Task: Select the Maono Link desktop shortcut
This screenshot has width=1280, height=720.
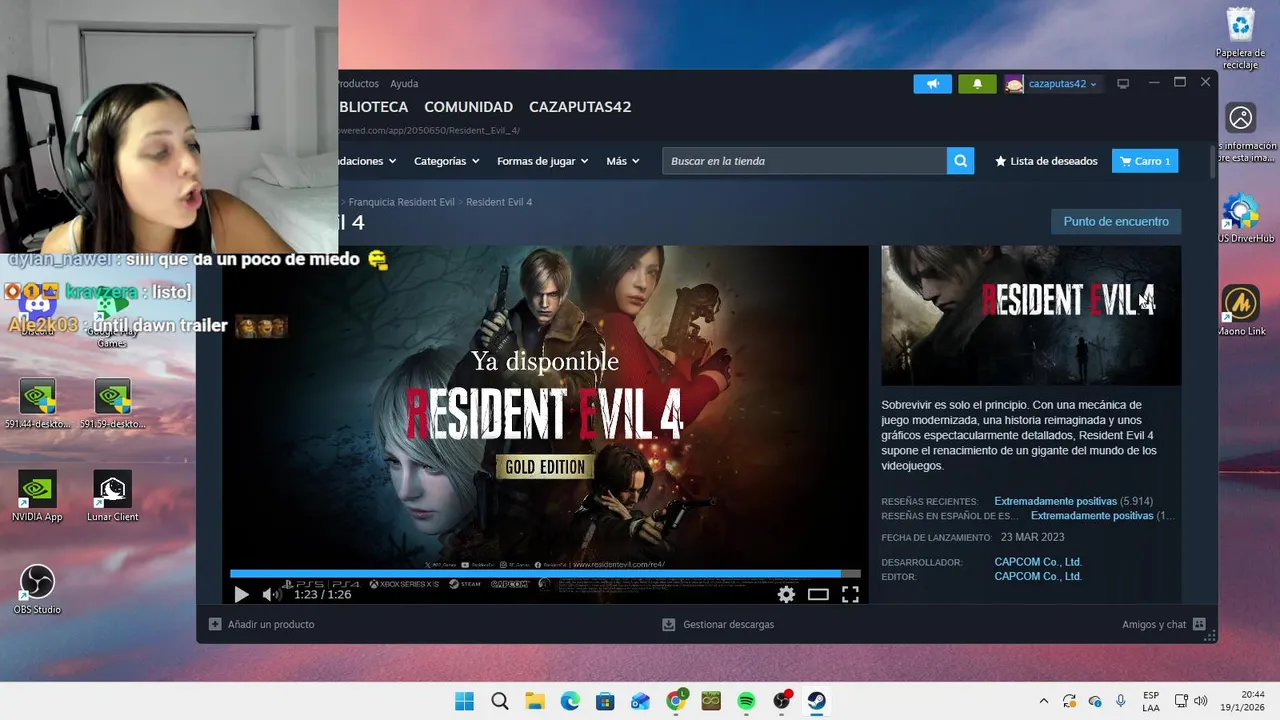Action: (1241, 311)
